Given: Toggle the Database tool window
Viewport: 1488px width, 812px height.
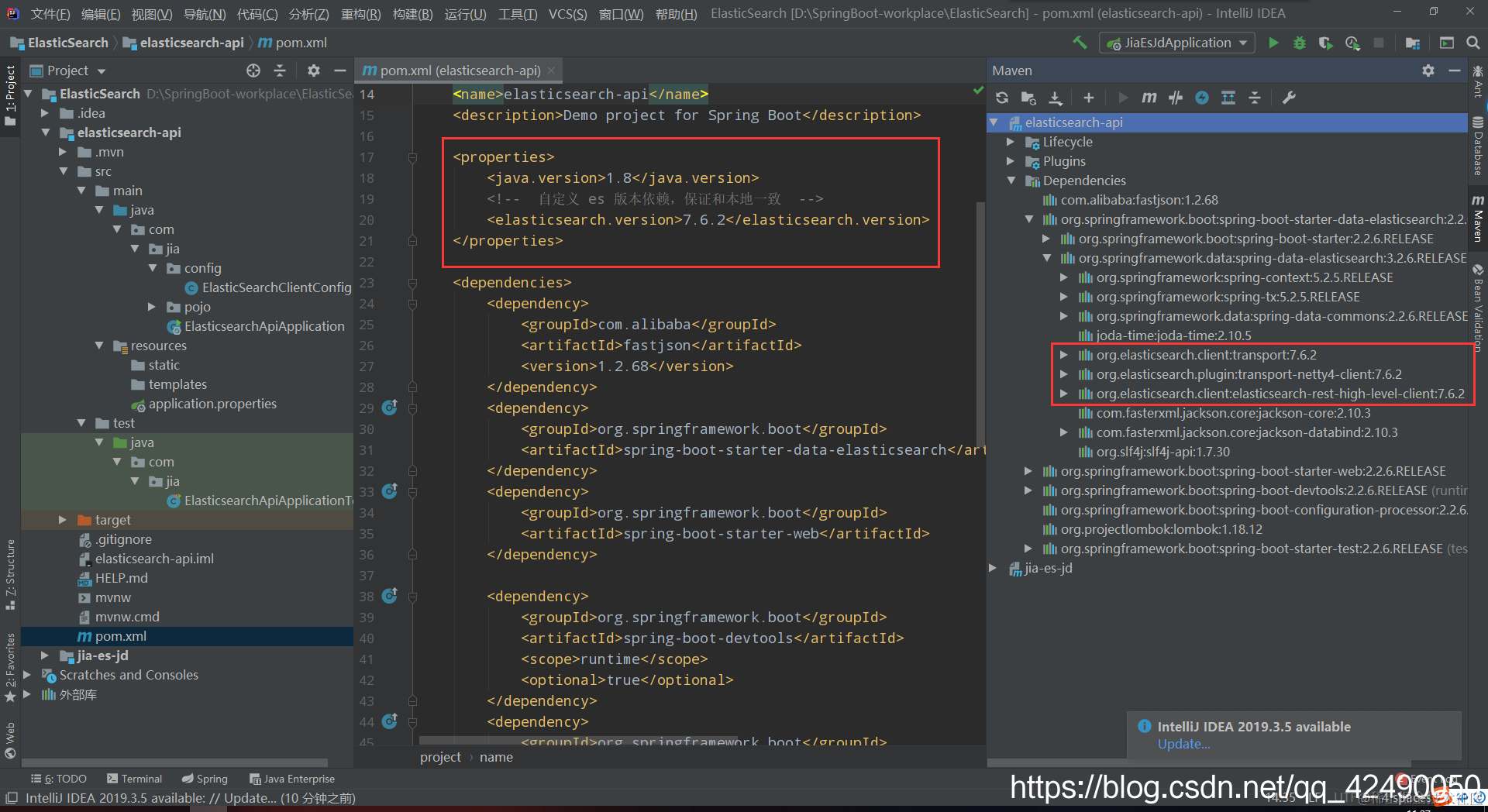Looking at the screenshot, I should [x=1478, y=146].
